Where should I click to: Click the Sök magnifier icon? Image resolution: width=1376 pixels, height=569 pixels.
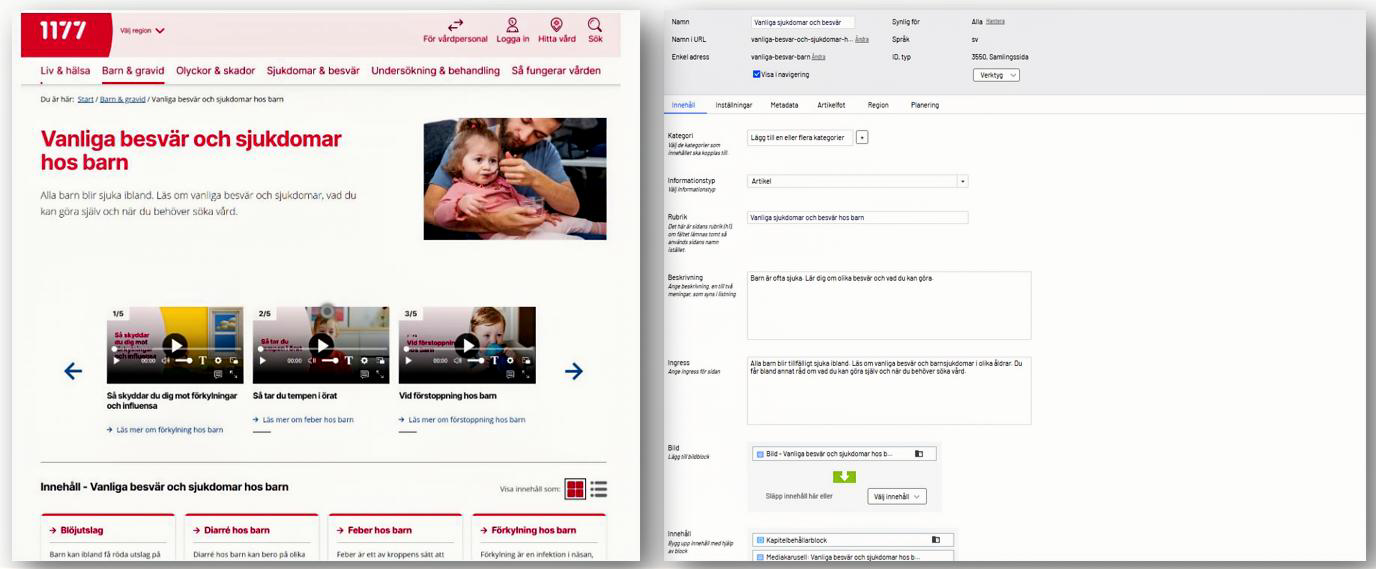coord(595,25)
